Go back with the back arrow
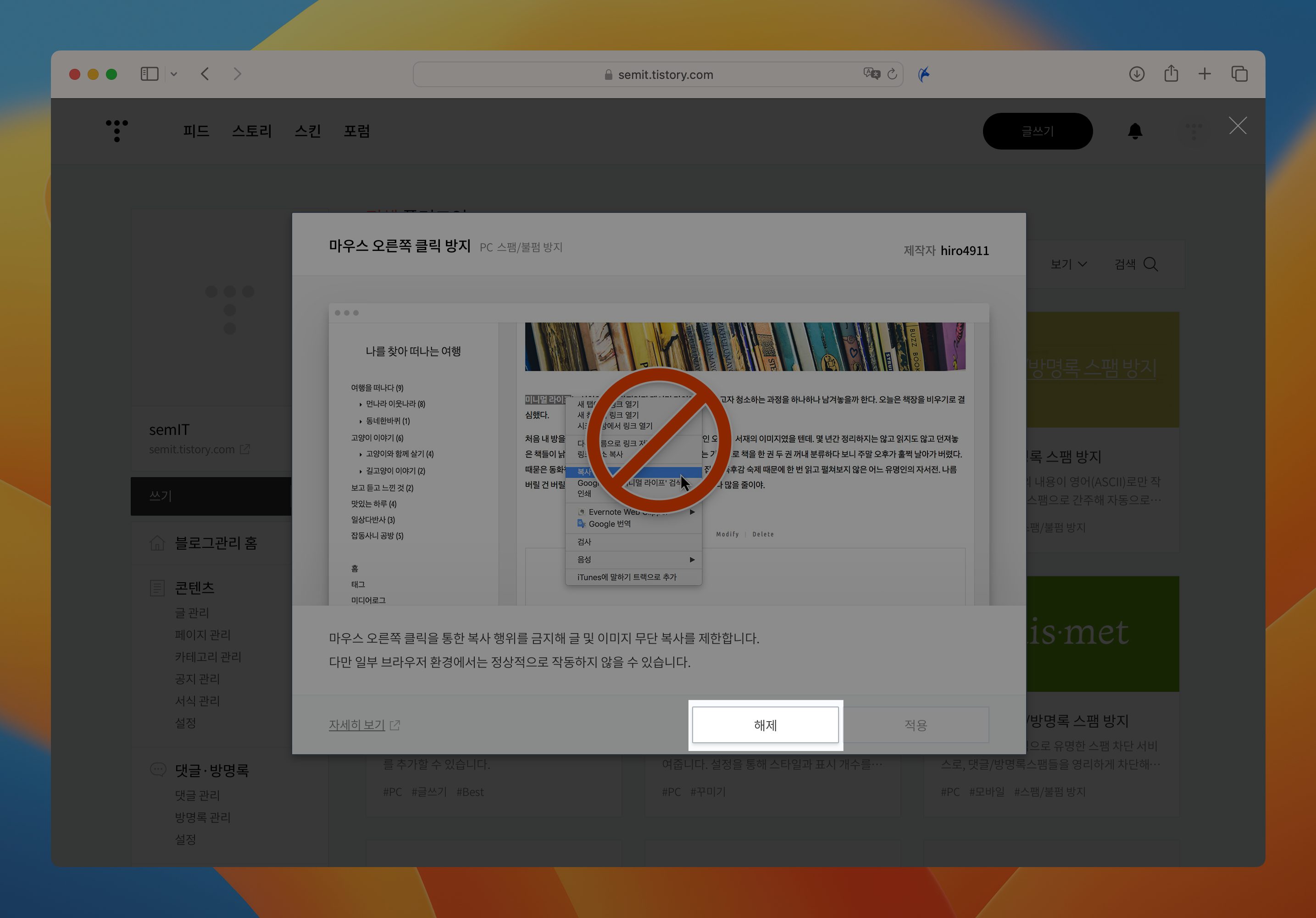The height and width of the screenshot is (918, 1316). (205, 74)
